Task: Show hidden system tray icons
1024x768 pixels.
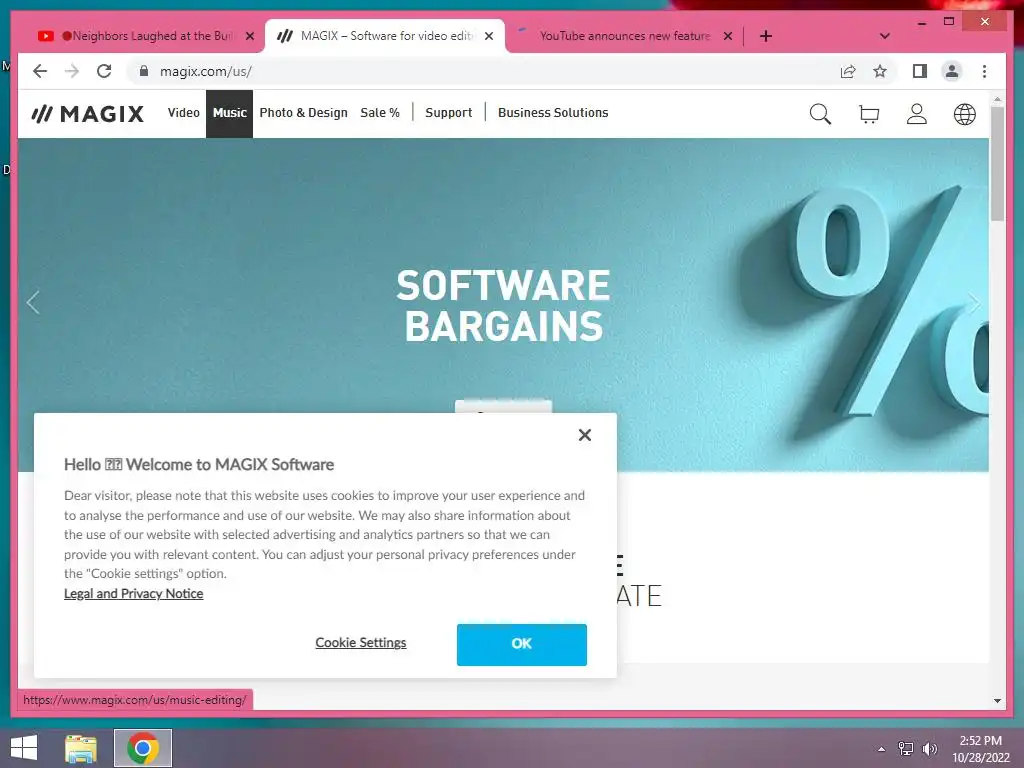Action: click(x=881, y=748)
